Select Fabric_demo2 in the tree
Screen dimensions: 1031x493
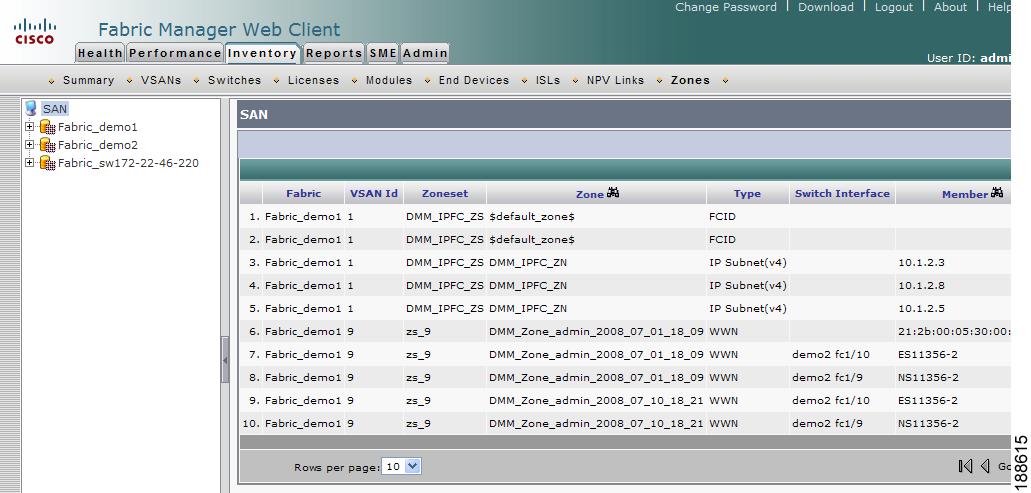97,145
